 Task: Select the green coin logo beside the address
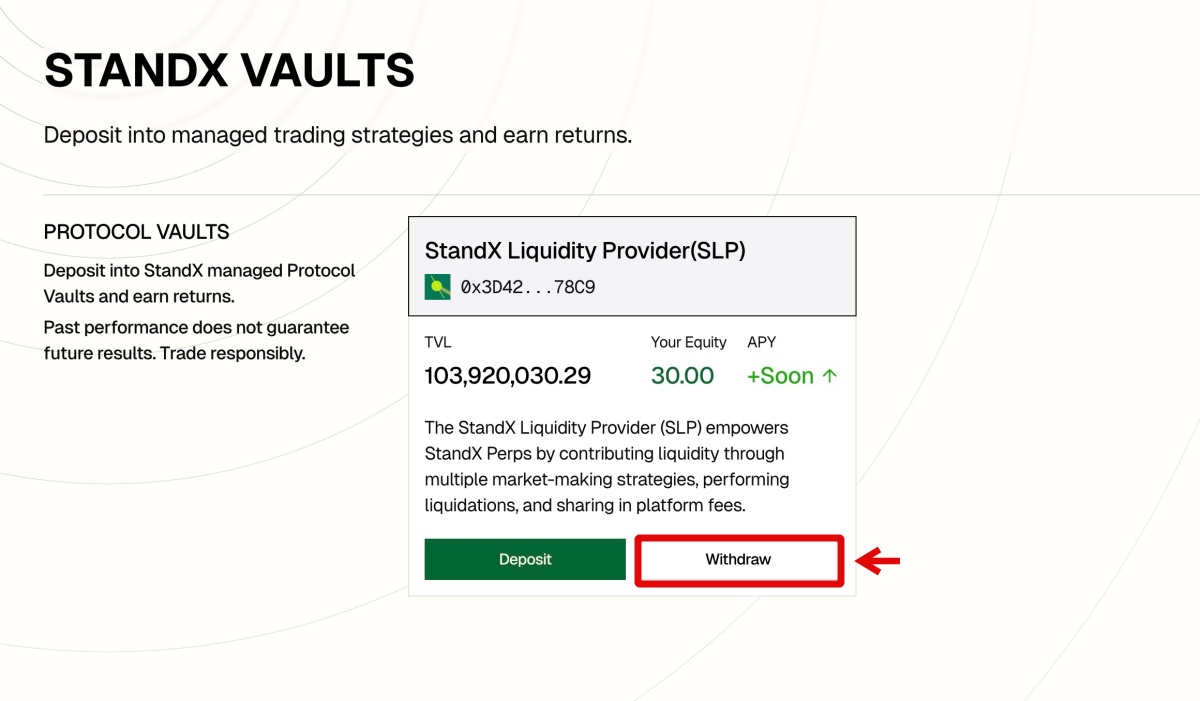(x=437, y=289)
